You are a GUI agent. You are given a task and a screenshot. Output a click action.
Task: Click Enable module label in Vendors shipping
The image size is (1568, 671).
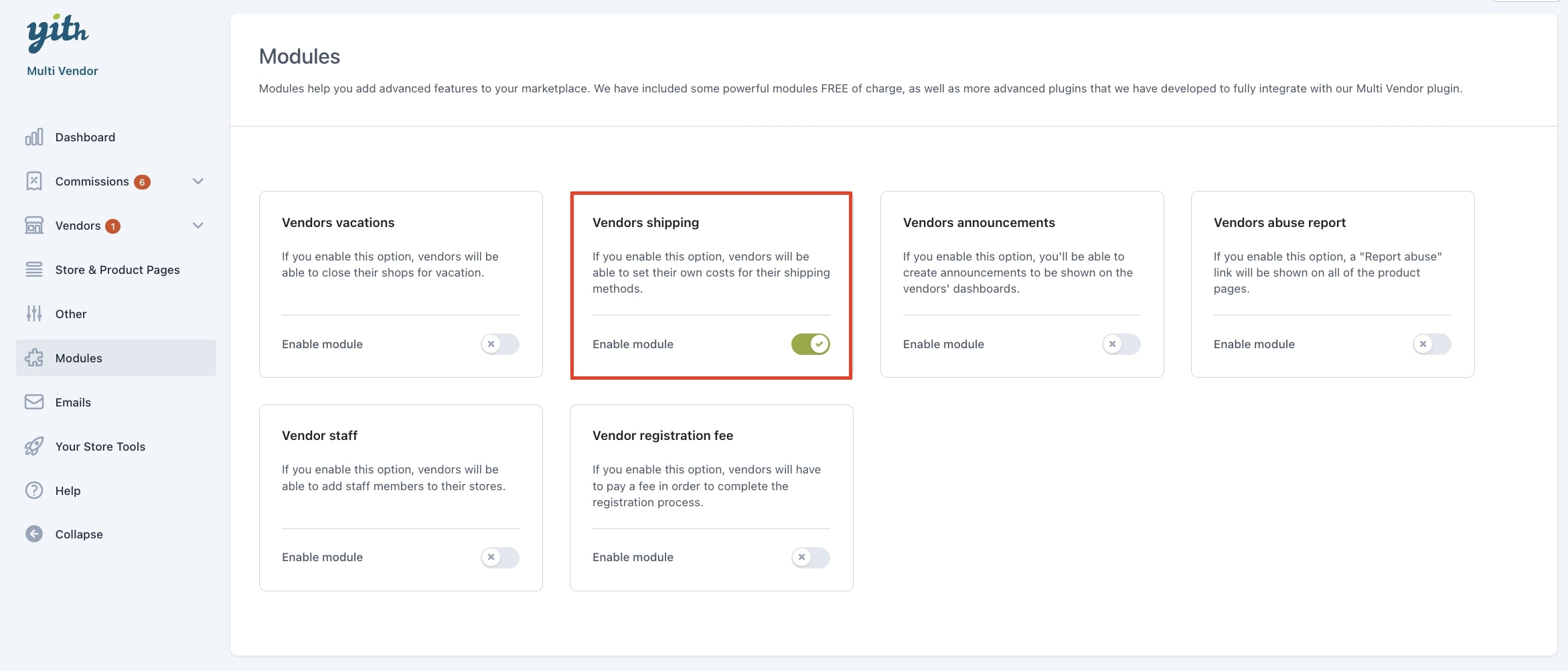click(633, 344)
